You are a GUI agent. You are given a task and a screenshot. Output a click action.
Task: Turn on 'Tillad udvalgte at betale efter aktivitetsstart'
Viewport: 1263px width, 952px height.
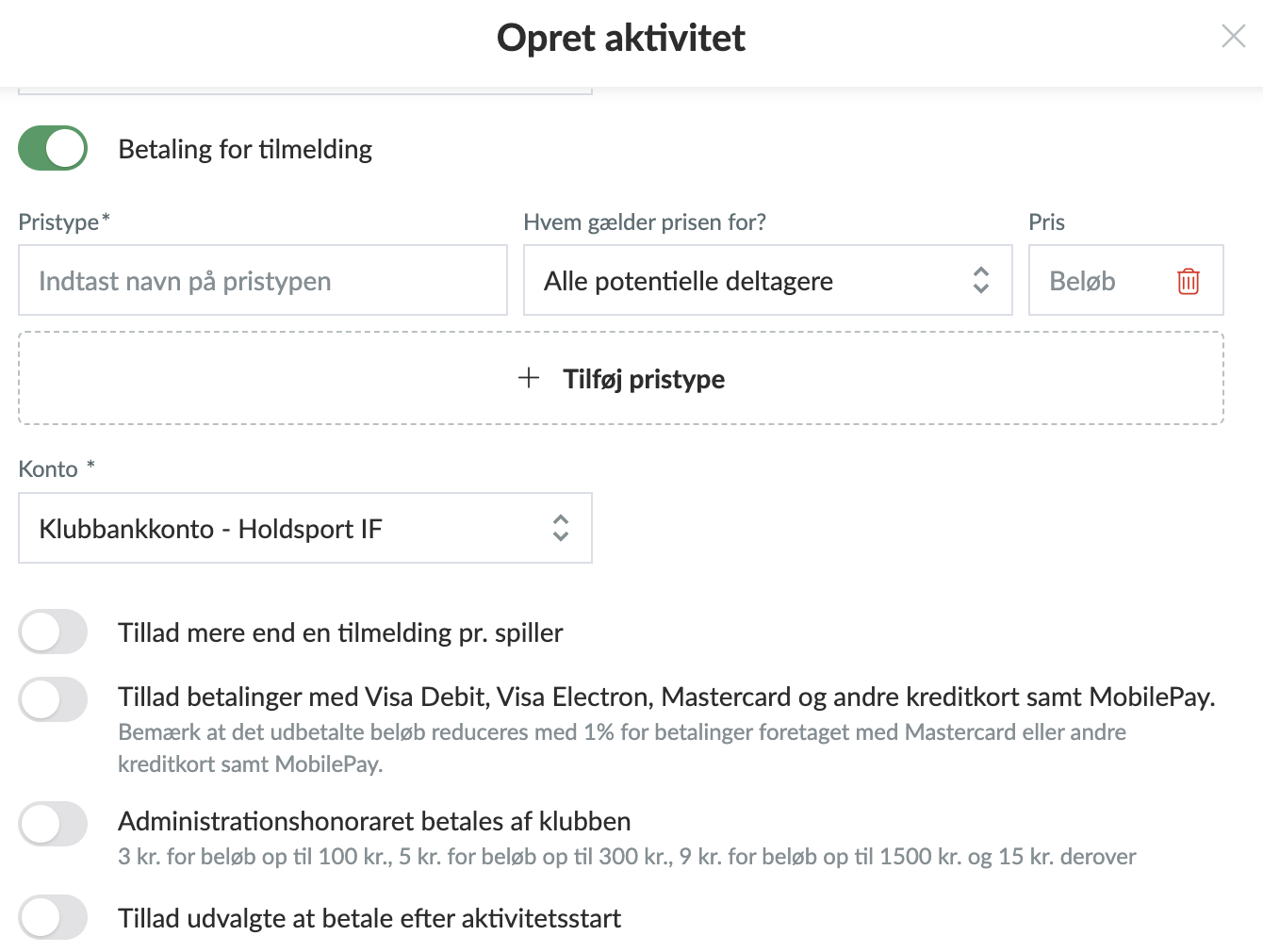[53, 917]
